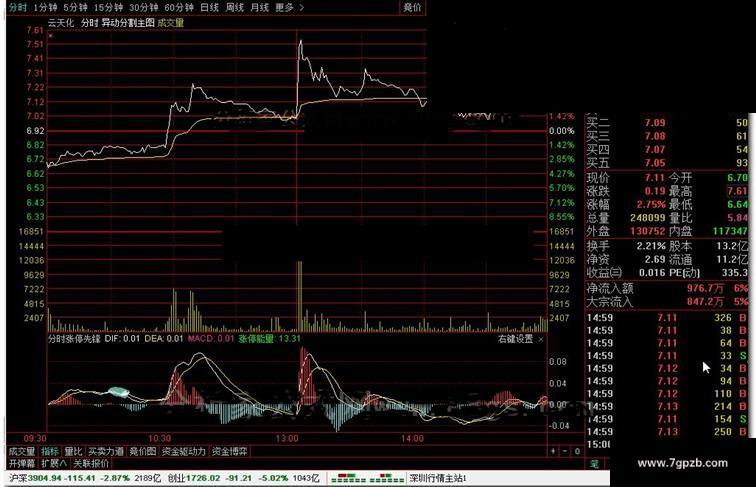The image size is (756, 487).
Task: Toggle the 开弹幕 button
Action: [x=22, y=463]
